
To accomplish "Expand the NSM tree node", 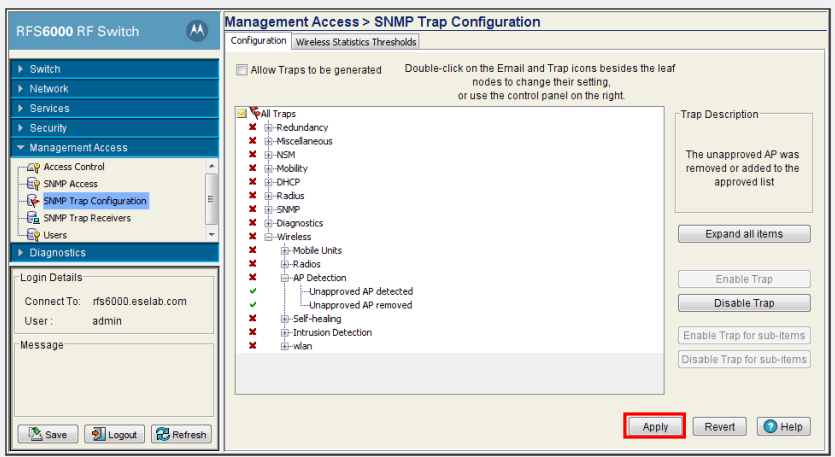I will pos(269,155).
